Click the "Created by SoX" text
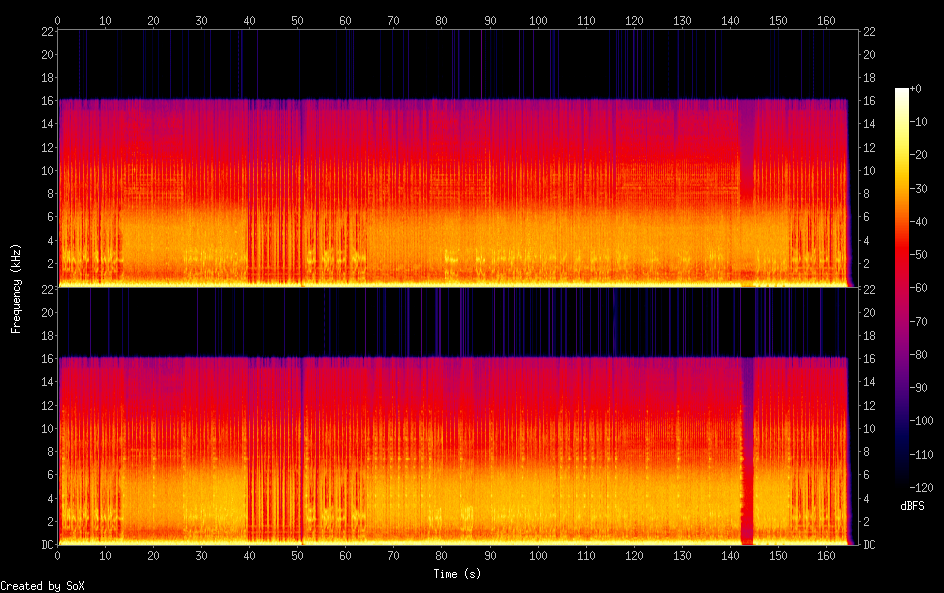The image size is (944, 593). pyautogui.click(x=42, y=586)
